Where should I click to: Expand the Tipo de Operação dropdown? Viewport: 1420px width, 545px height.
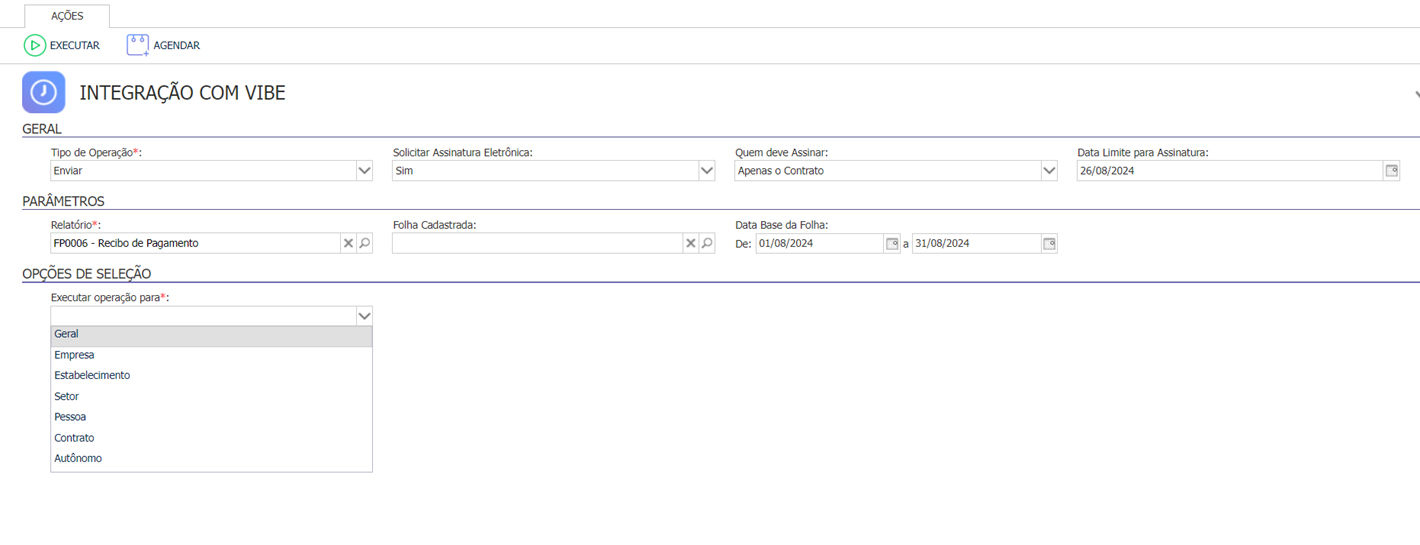click(364, 171)
